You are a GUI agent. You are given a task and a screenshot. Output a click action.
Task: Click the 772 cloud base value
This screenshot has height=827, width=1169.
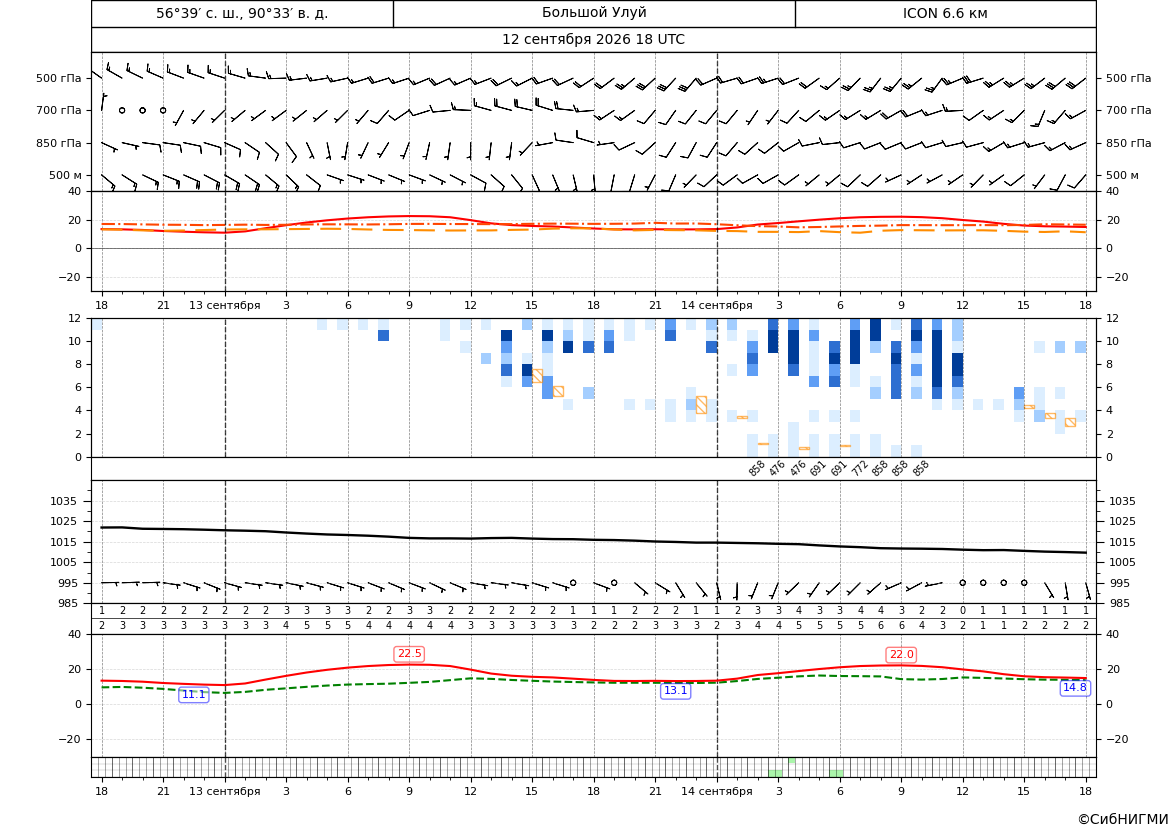click(x=860, y=468)
